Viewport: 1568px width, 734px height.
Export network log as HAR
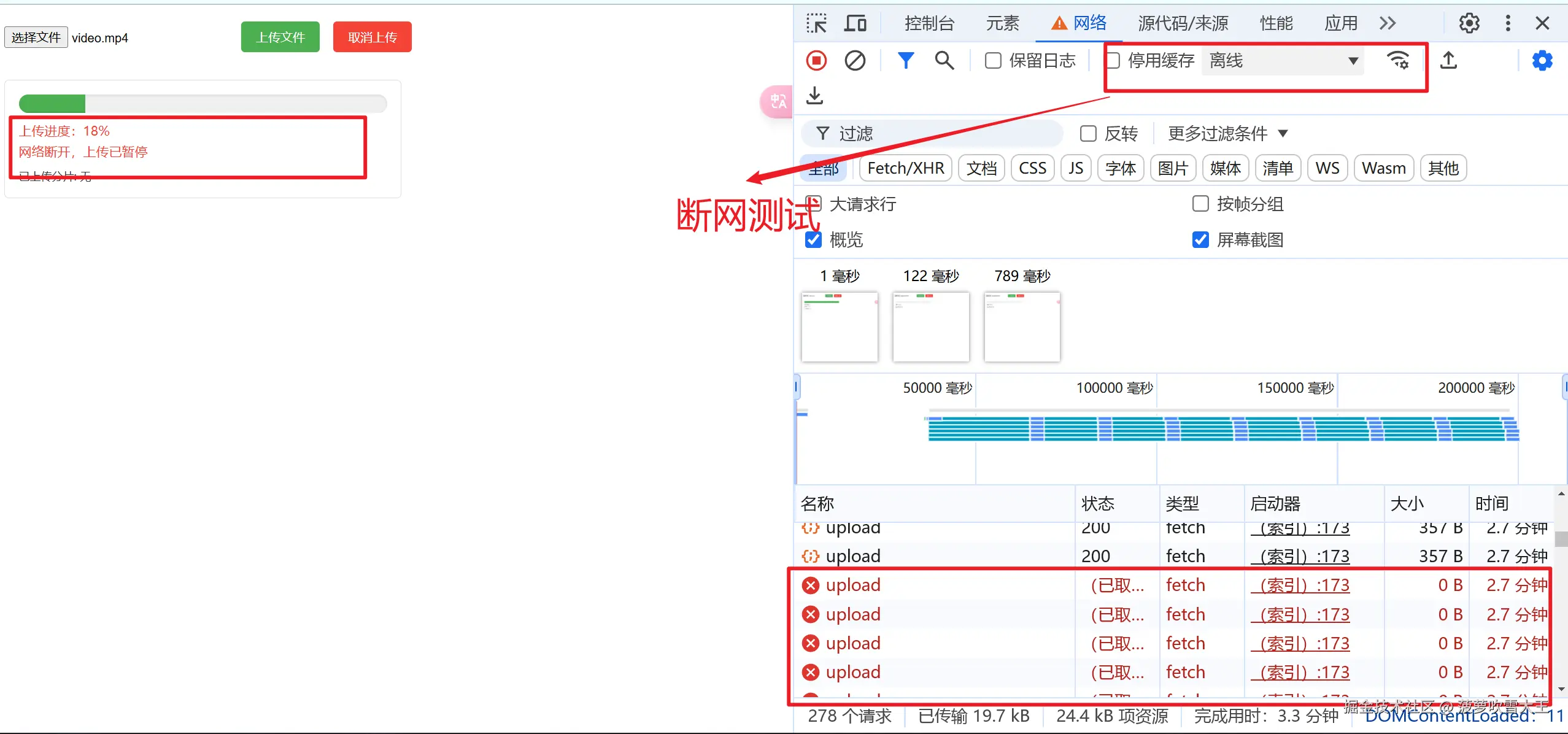1450,60
